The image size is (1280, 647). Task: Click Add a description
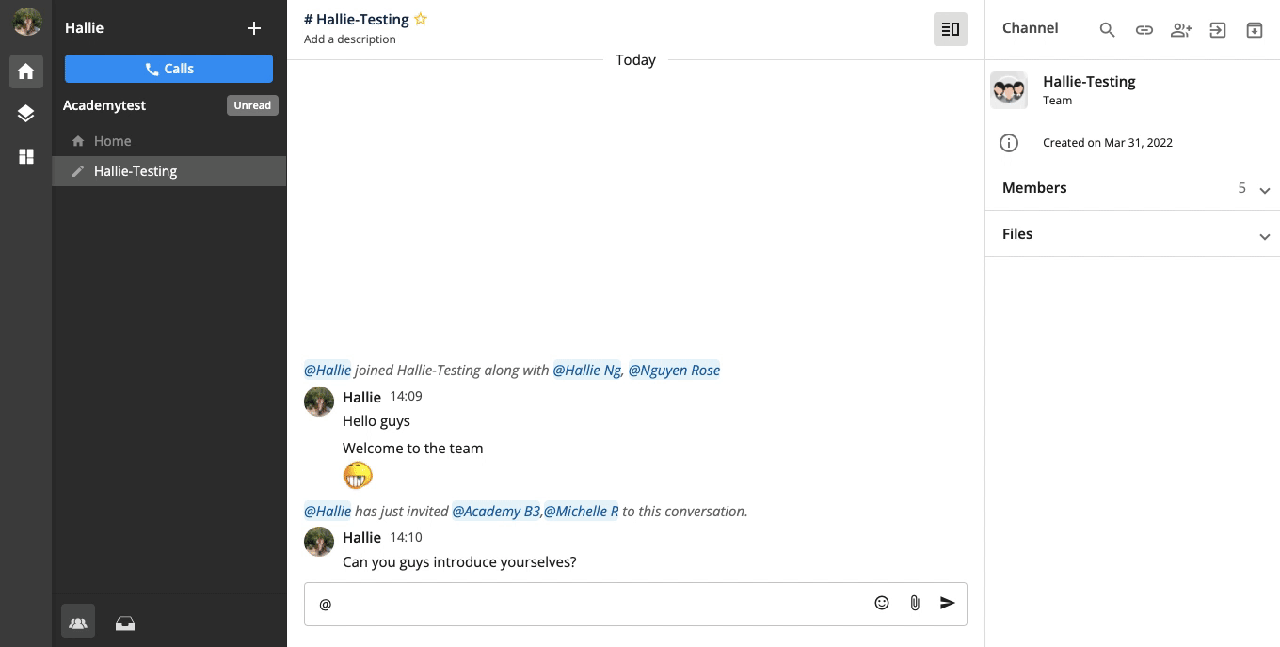tap(350, 40)
